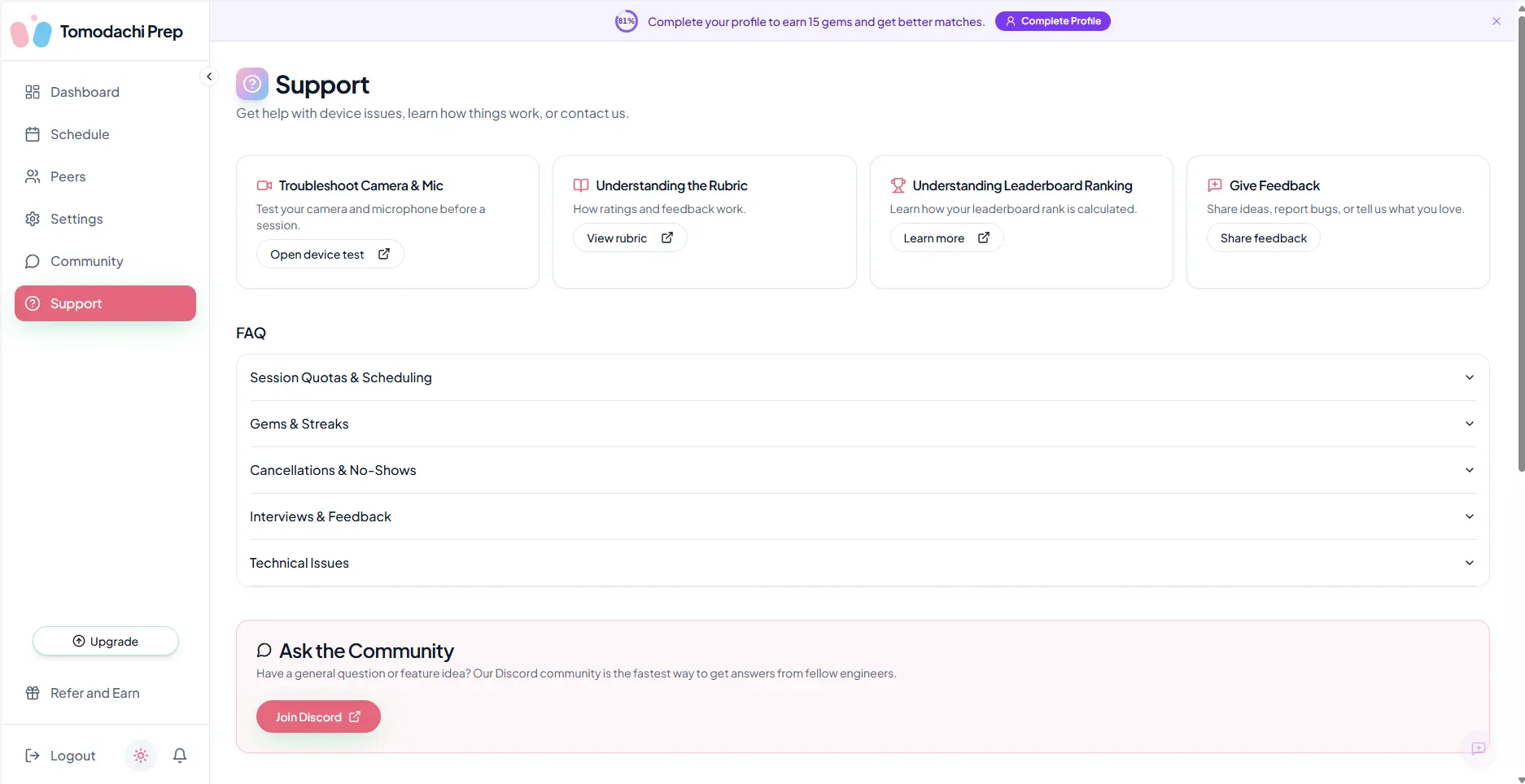1525x784 pixels.
Task: Click the Tomodachi Prep logo
Action: pyautogui.click(x=97, y=32)
